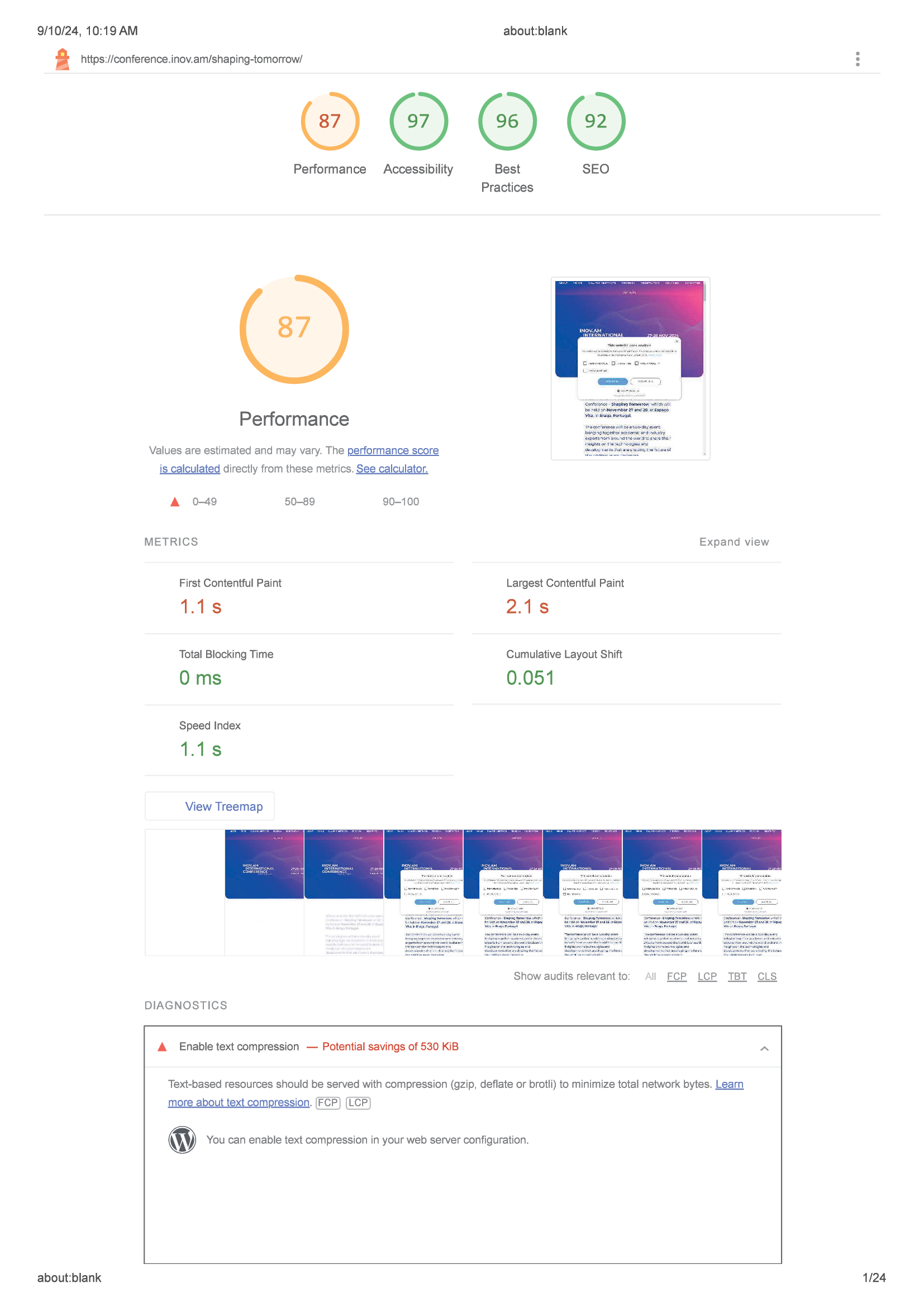Image resolution: width=924 pixels, height=1307 pixels.
Task: Click the SEO 92 score gauge
Action: [x=595, y=121]
